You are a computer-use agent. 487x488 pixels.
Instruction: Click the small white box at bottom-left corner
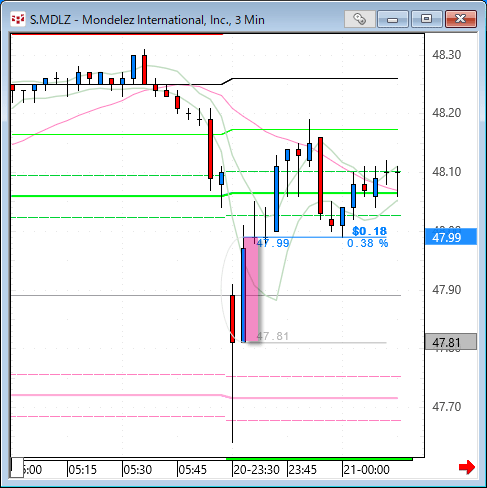tap(17, 468)
